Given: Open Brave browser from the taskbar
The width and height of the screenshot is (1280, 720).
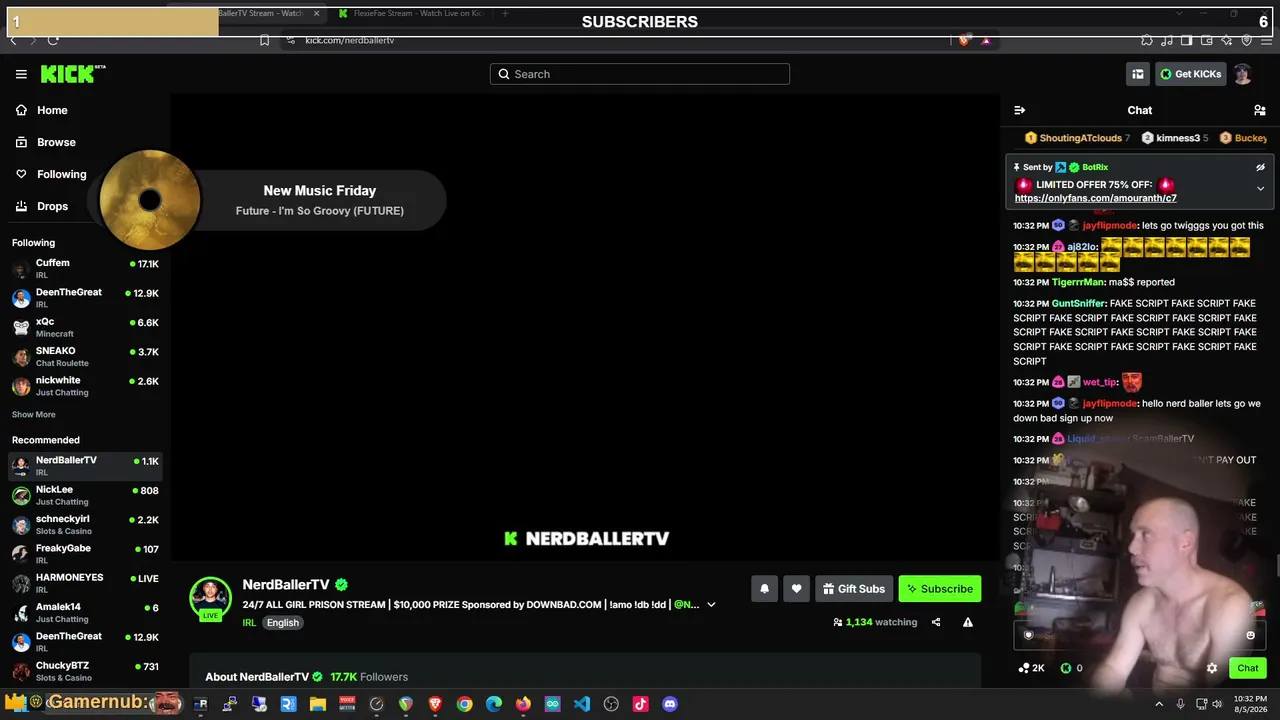Looking at the screenshot, I should 435,704.
